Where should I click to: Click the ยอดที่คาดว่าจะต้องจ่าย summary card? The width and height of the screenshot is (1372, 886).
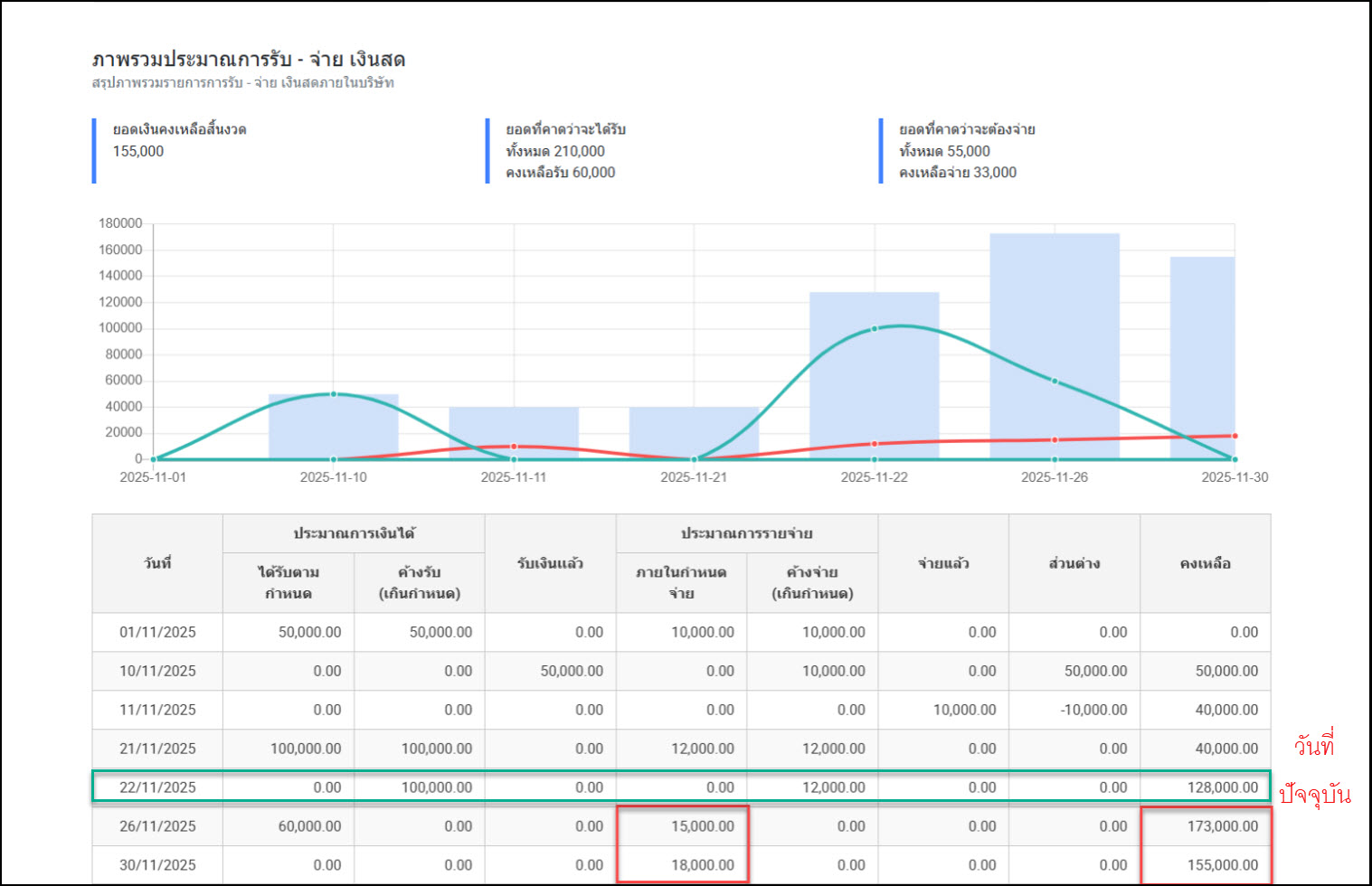966,151
